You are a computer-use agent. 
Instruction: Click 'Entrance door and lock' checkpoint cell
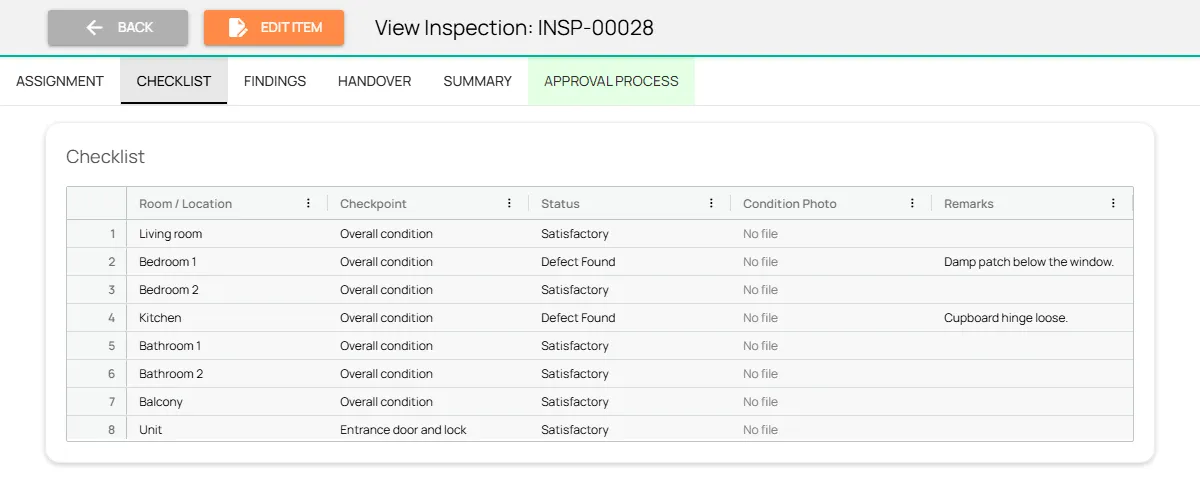tap(428, 429)
